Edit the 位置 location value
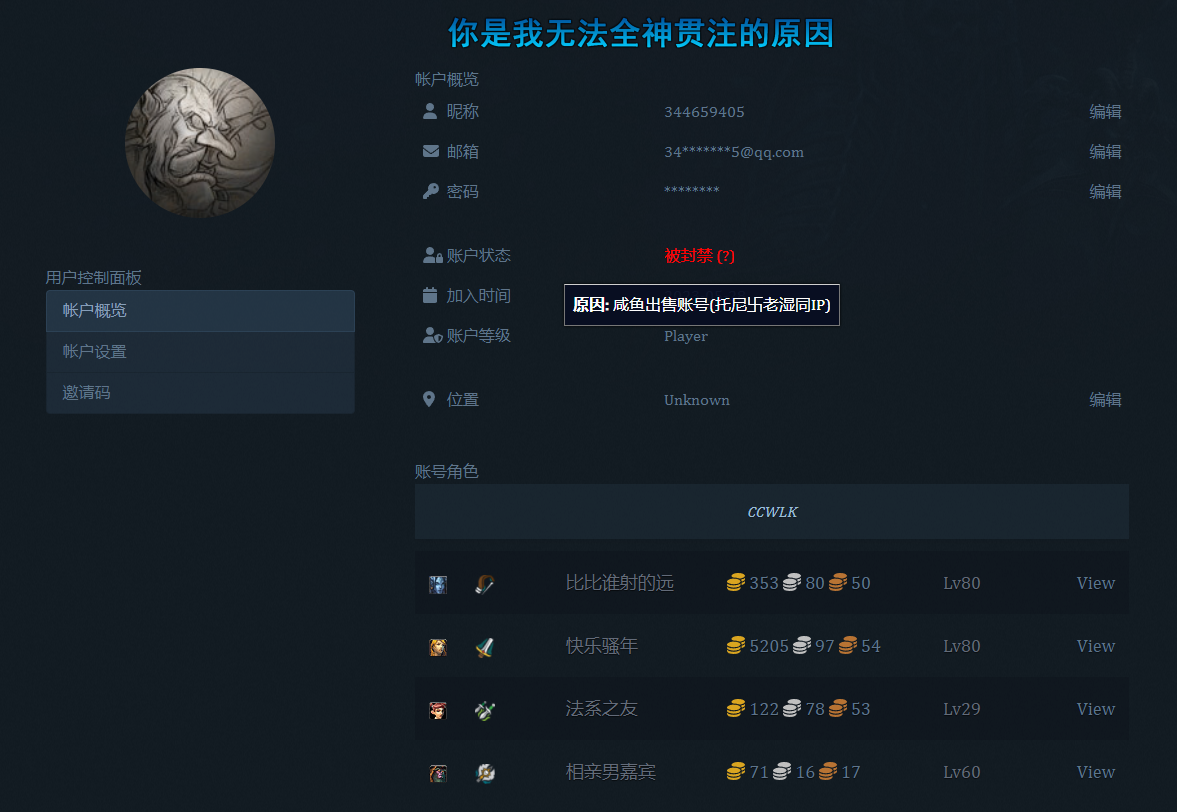This screenshot has height=812, width=1177. [1105, 400]
